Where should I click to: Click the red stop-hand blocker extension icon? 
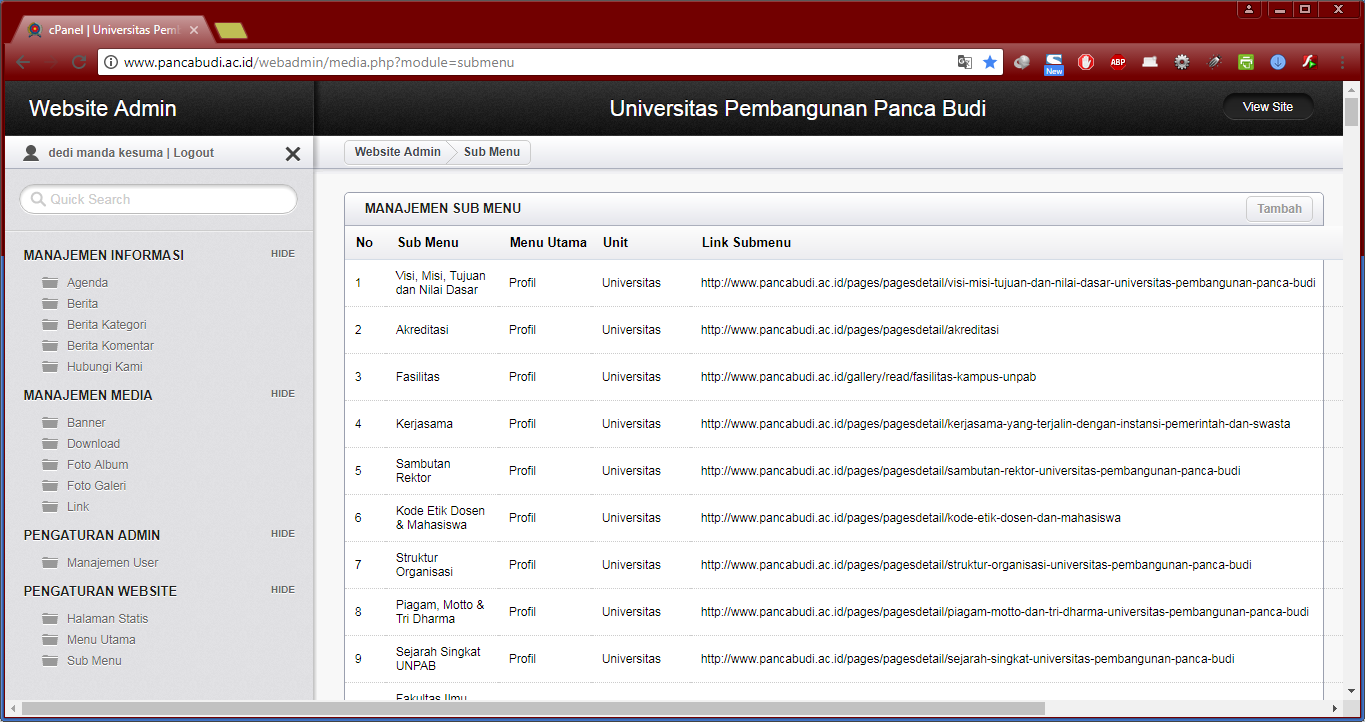[1086, 62]
